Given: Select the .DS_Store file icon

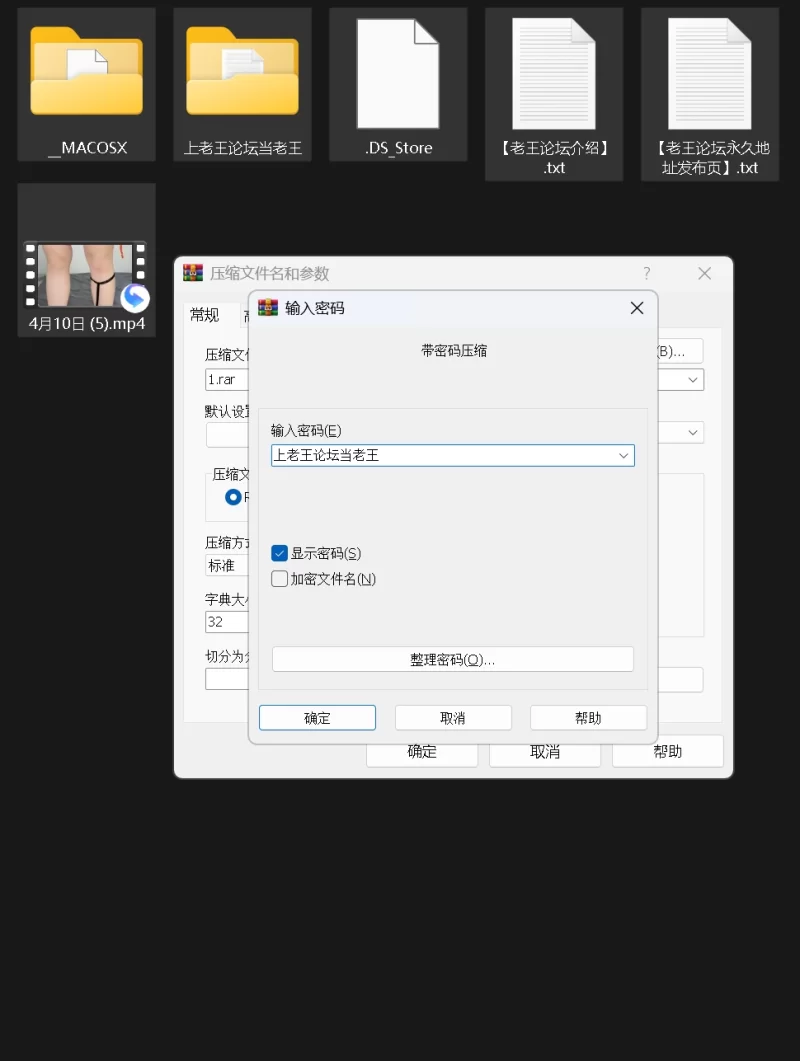Looking at the screenshot, I should pos(398,72).
